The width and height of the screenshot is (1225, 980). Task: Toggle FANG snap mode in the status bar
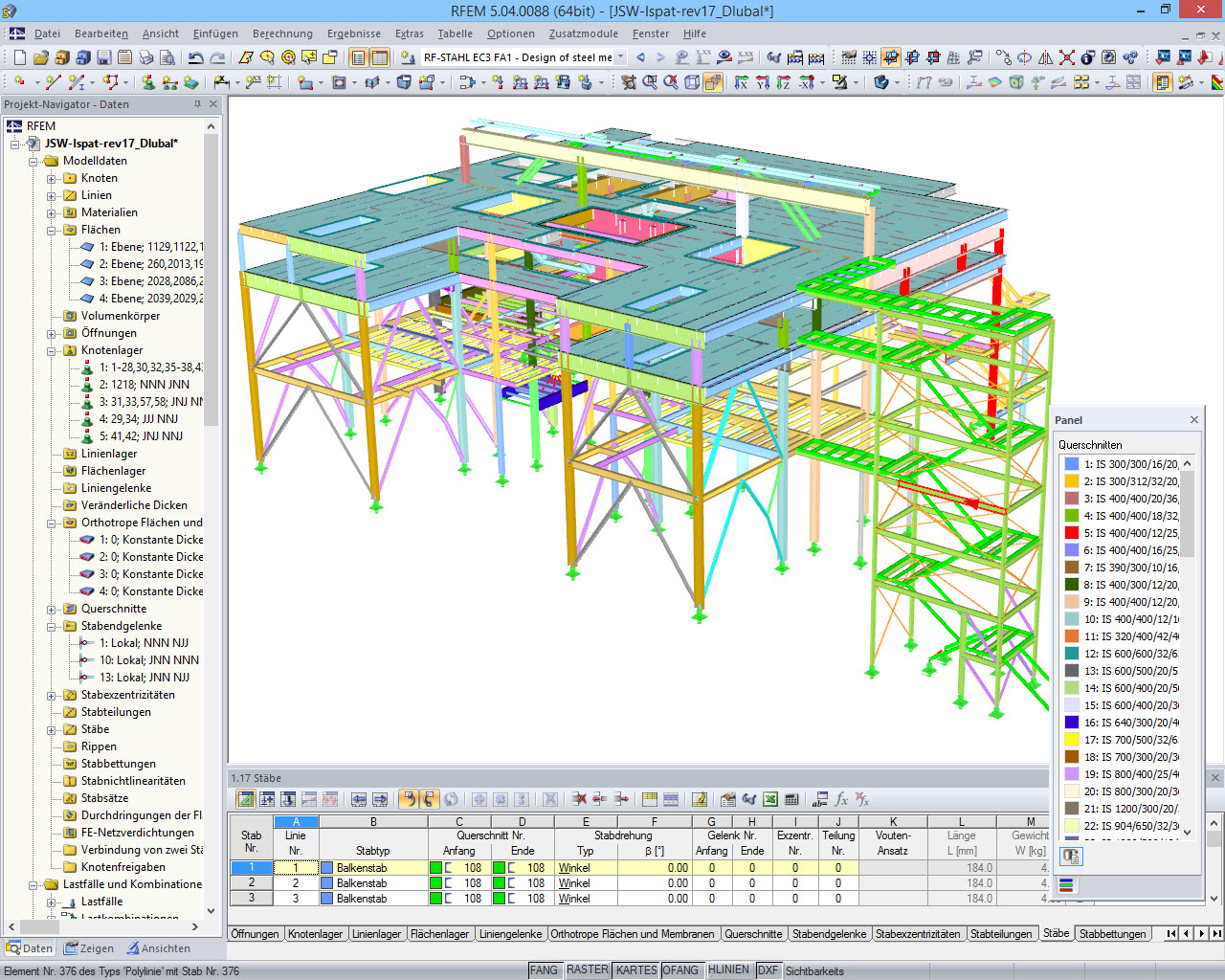[x=544, y=969]
